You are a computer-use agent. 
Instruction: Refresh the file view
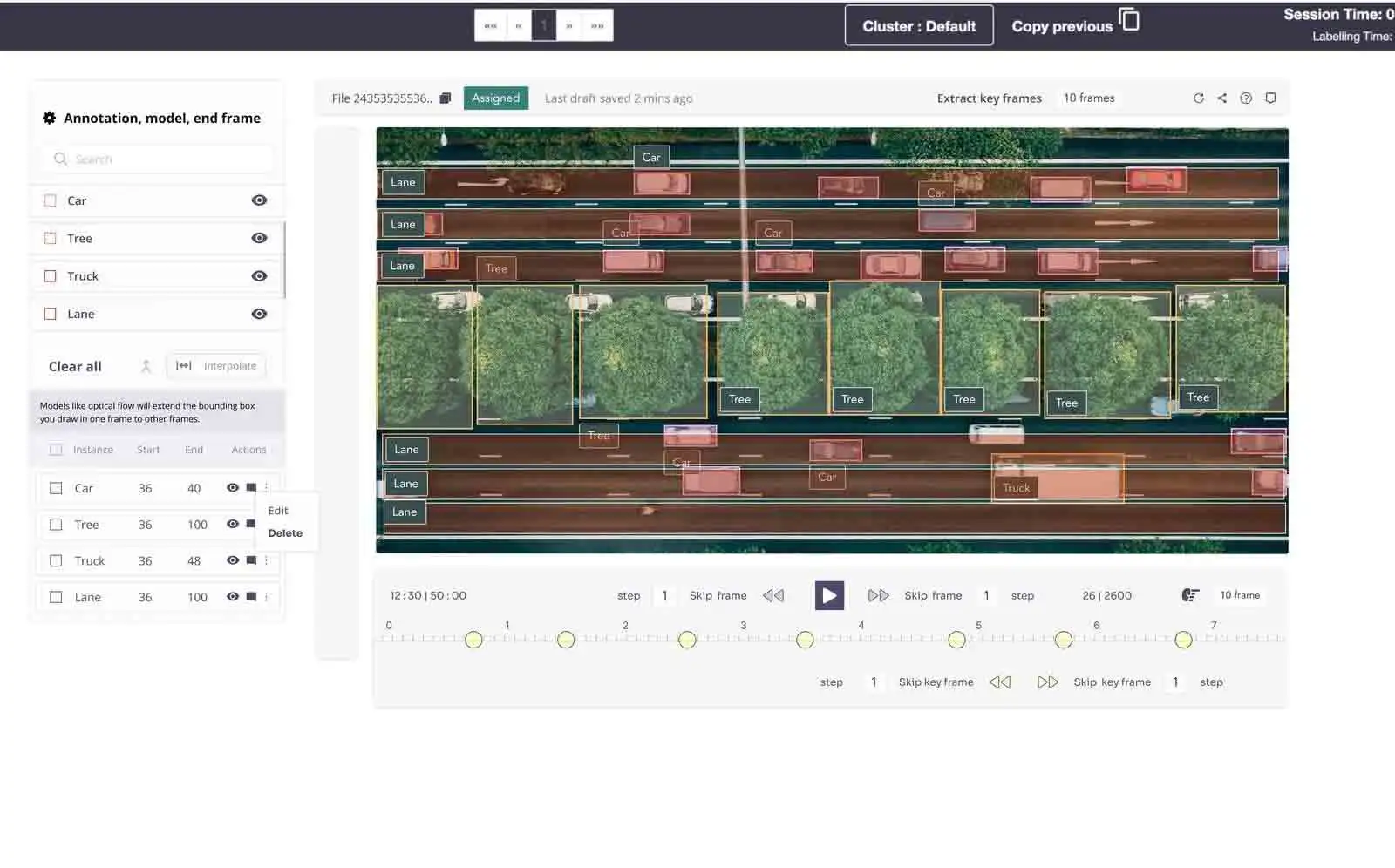click(1199, 98)
